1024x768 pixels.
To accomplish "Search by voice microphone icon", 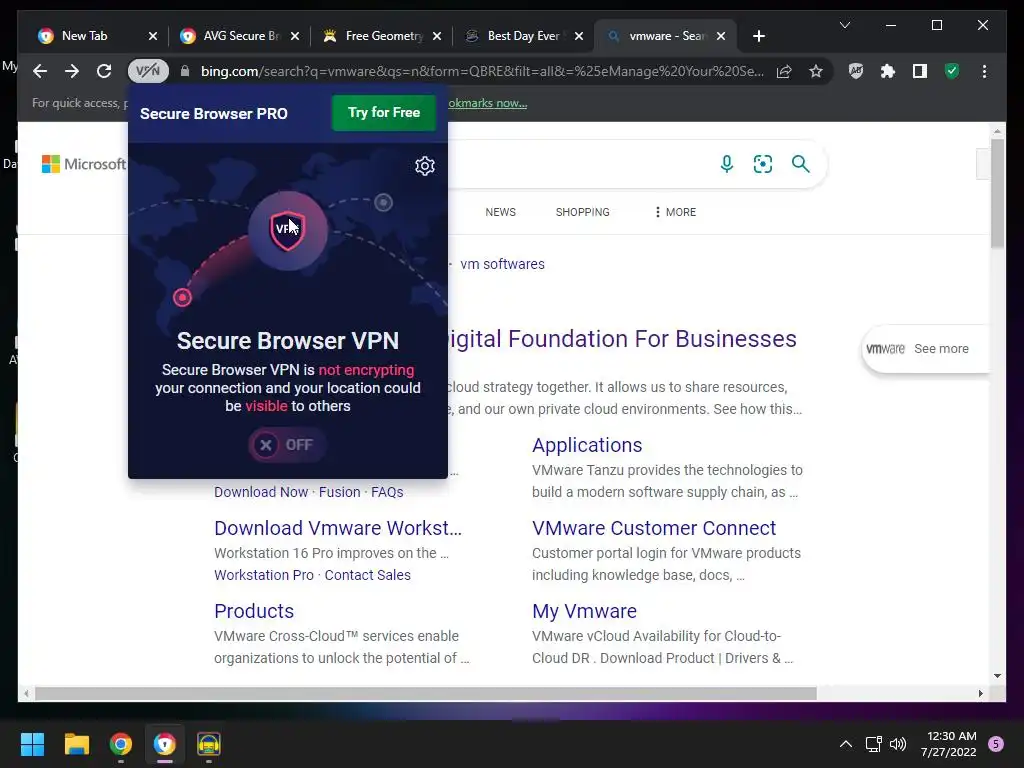I will pyautogui.click(x=726, y=164).
